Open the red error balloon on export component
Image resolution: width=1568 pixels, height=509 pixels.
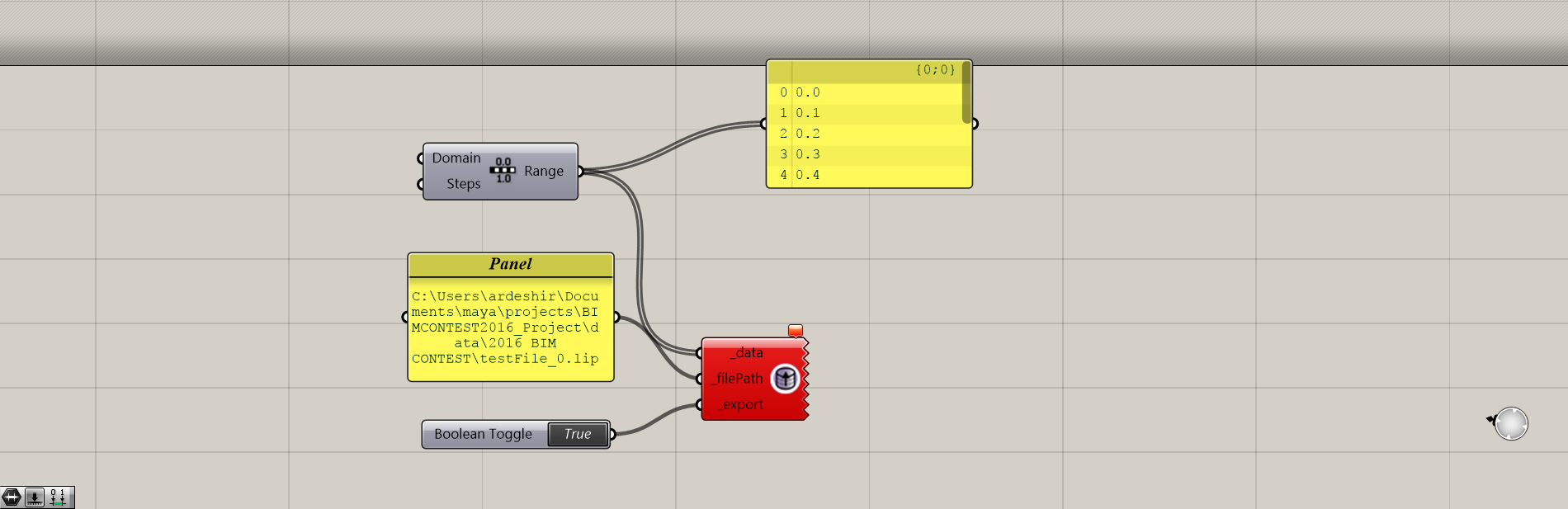click(796, 331)
